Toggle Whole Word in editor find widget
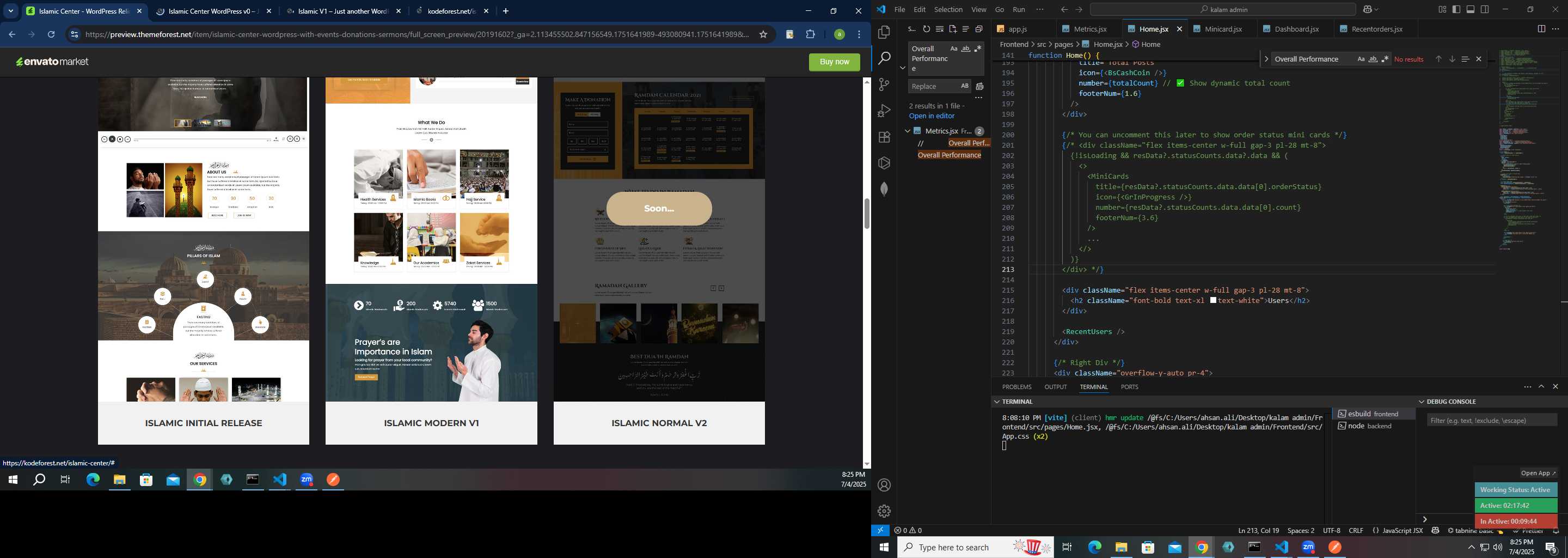 point(1373,59)
